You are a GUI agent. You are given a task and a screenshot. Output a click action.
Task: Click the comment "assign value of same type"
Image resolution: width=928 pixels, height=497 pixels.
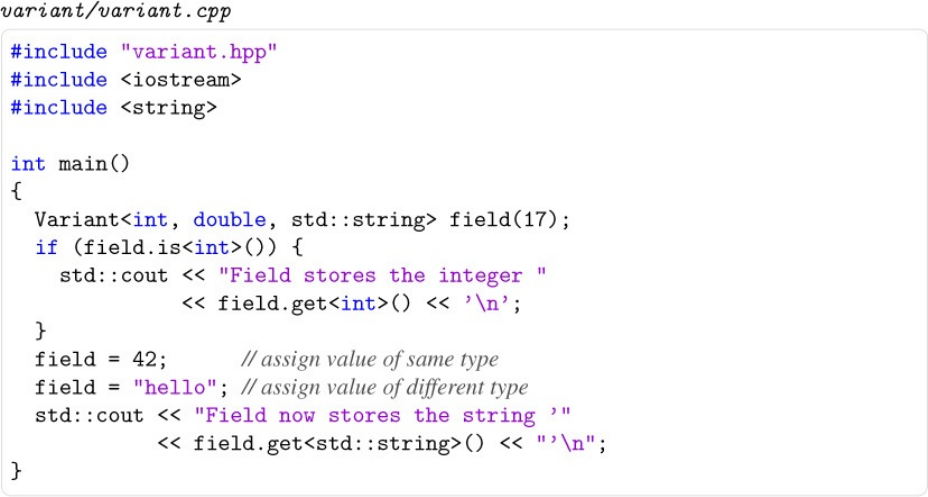(x=370, y=360)
